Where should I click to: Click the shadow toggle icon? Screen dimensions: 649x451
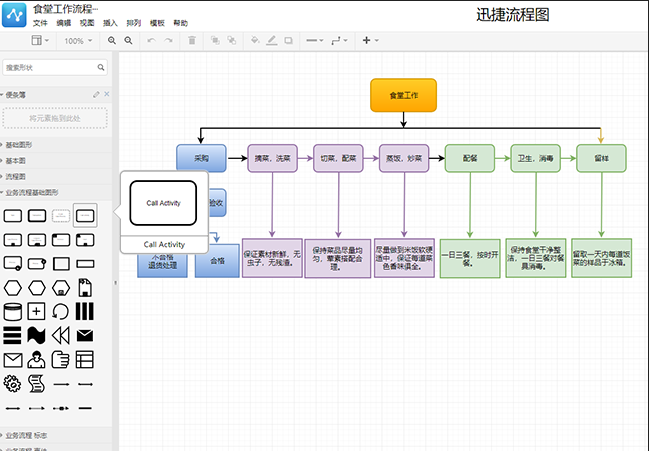pos(288,41)
